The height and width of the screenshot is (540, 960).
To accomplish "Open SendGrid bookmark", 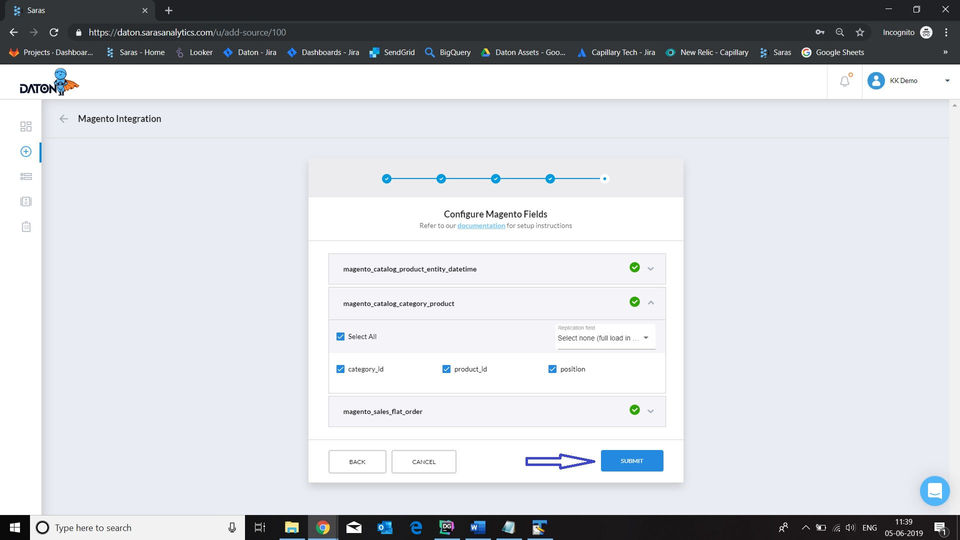I will [x=392, y=53].
